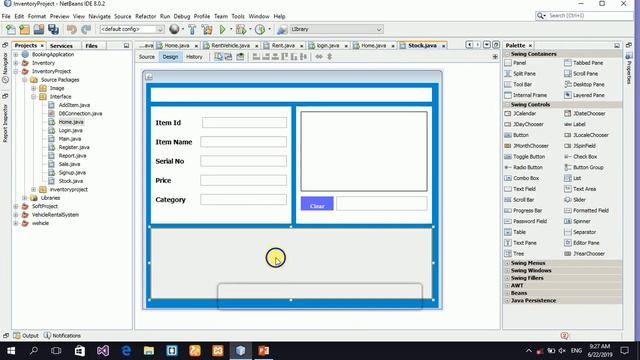Open the Navigate menu
Image resolution: width=640 pixels, height=360 pixels.
click(99, 16)
